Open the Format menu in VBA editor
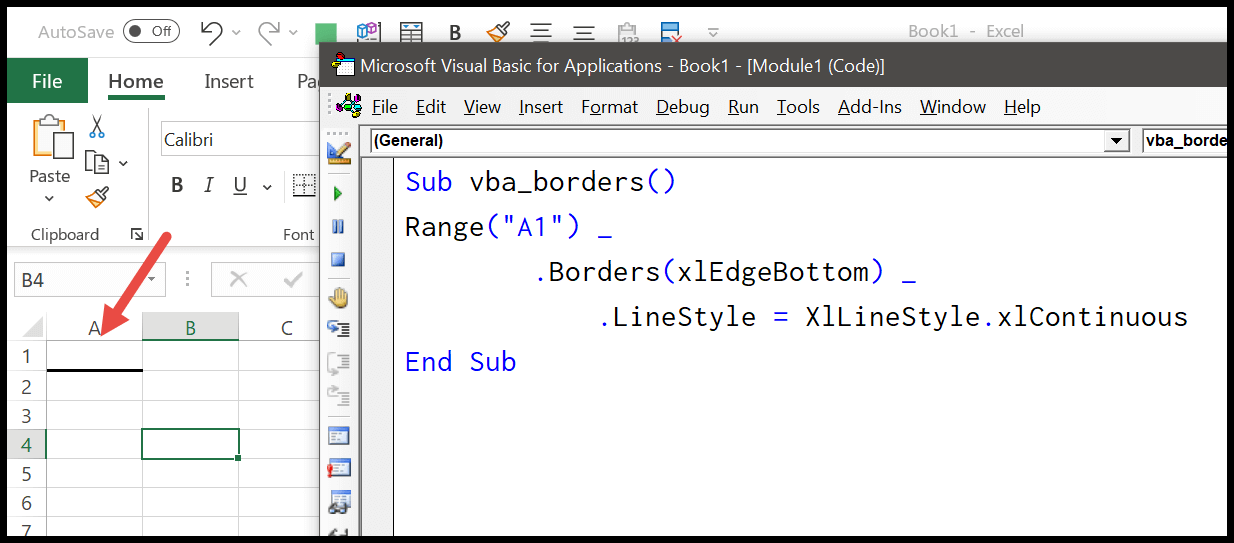 [609, 107]
